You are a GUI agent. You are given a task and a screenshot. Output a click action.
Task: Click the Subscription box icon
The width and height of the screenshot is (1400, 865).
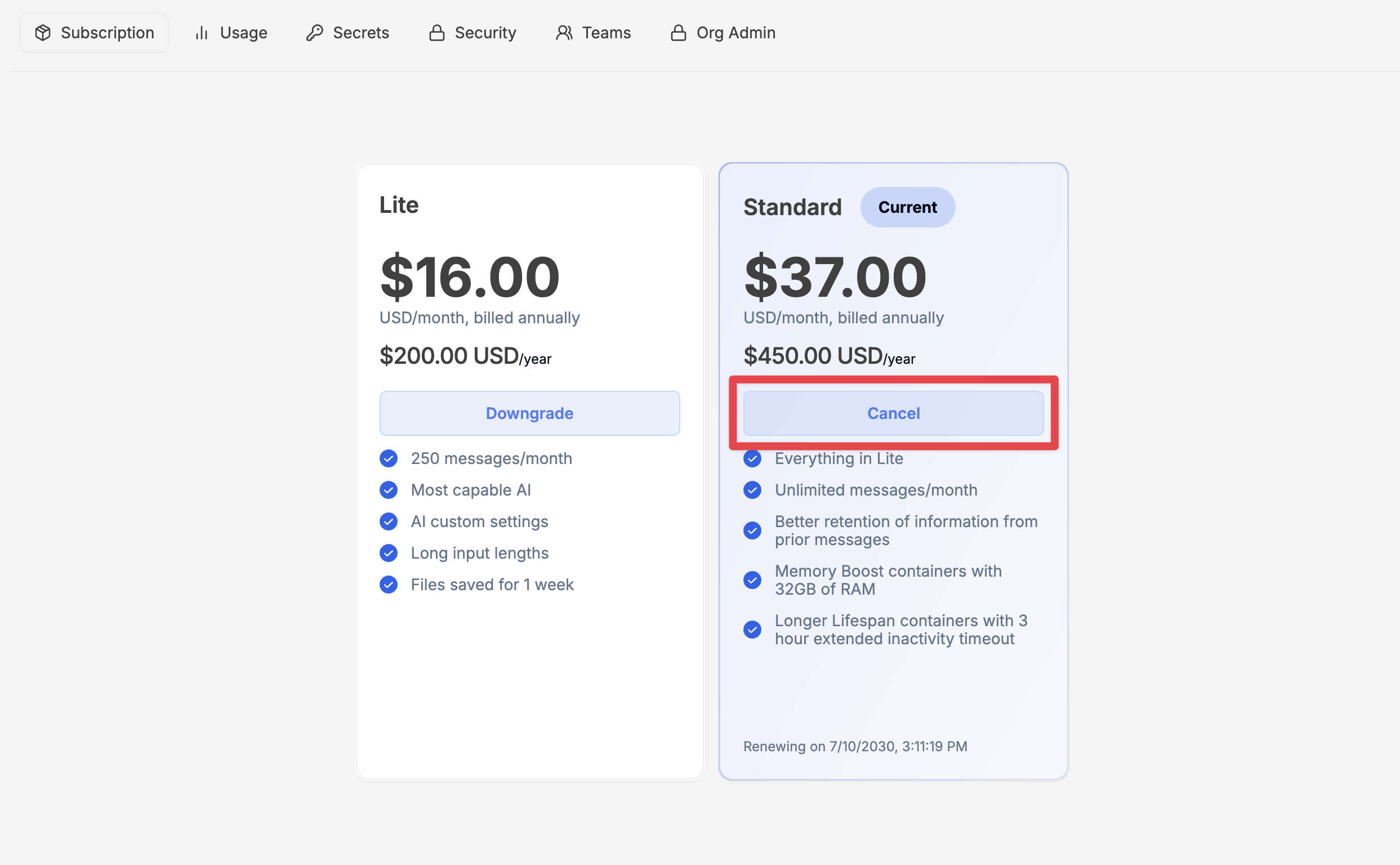pos(43,33)
